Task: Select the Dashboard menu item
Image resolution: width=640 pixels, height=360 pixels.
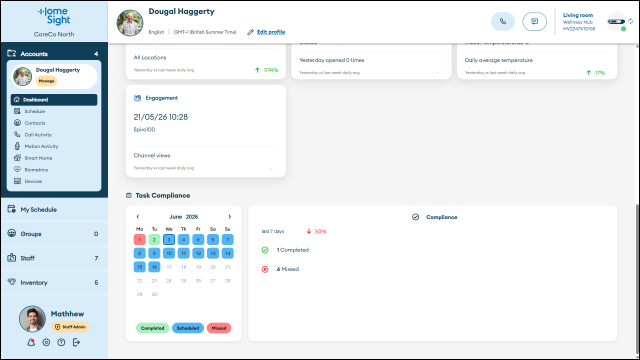Action: 54,100
